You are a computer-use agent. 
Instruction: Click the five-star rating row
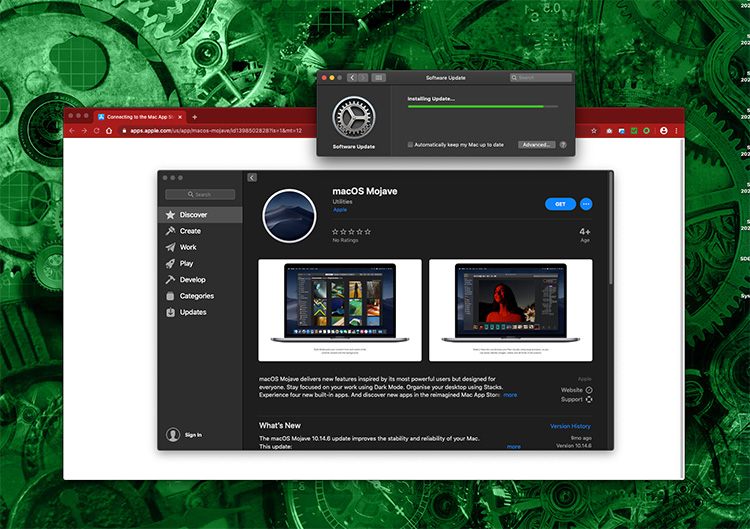(352, 231)
